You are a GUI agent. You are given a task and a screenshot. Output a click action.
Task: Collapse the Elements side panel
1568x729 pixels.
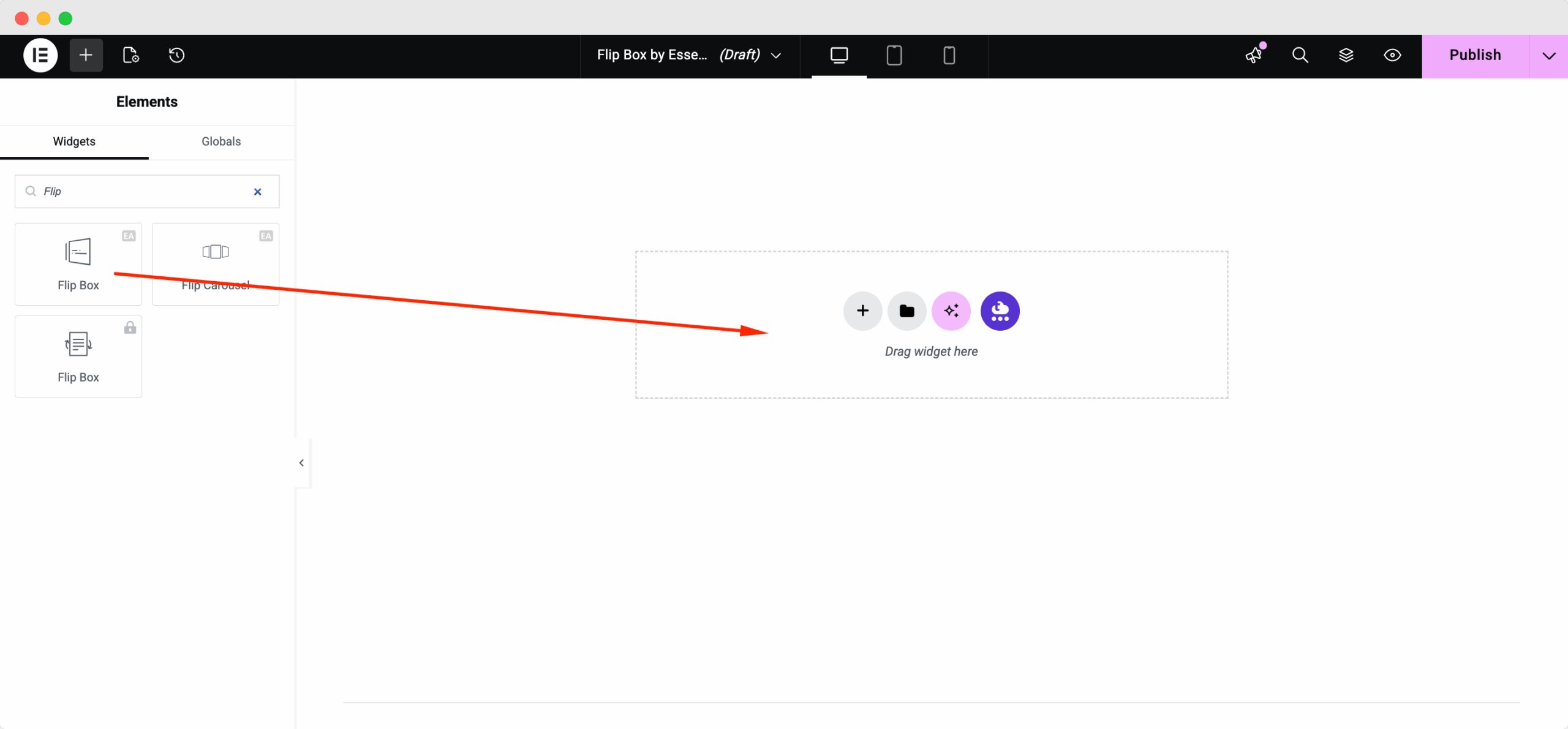coord(301,463)
